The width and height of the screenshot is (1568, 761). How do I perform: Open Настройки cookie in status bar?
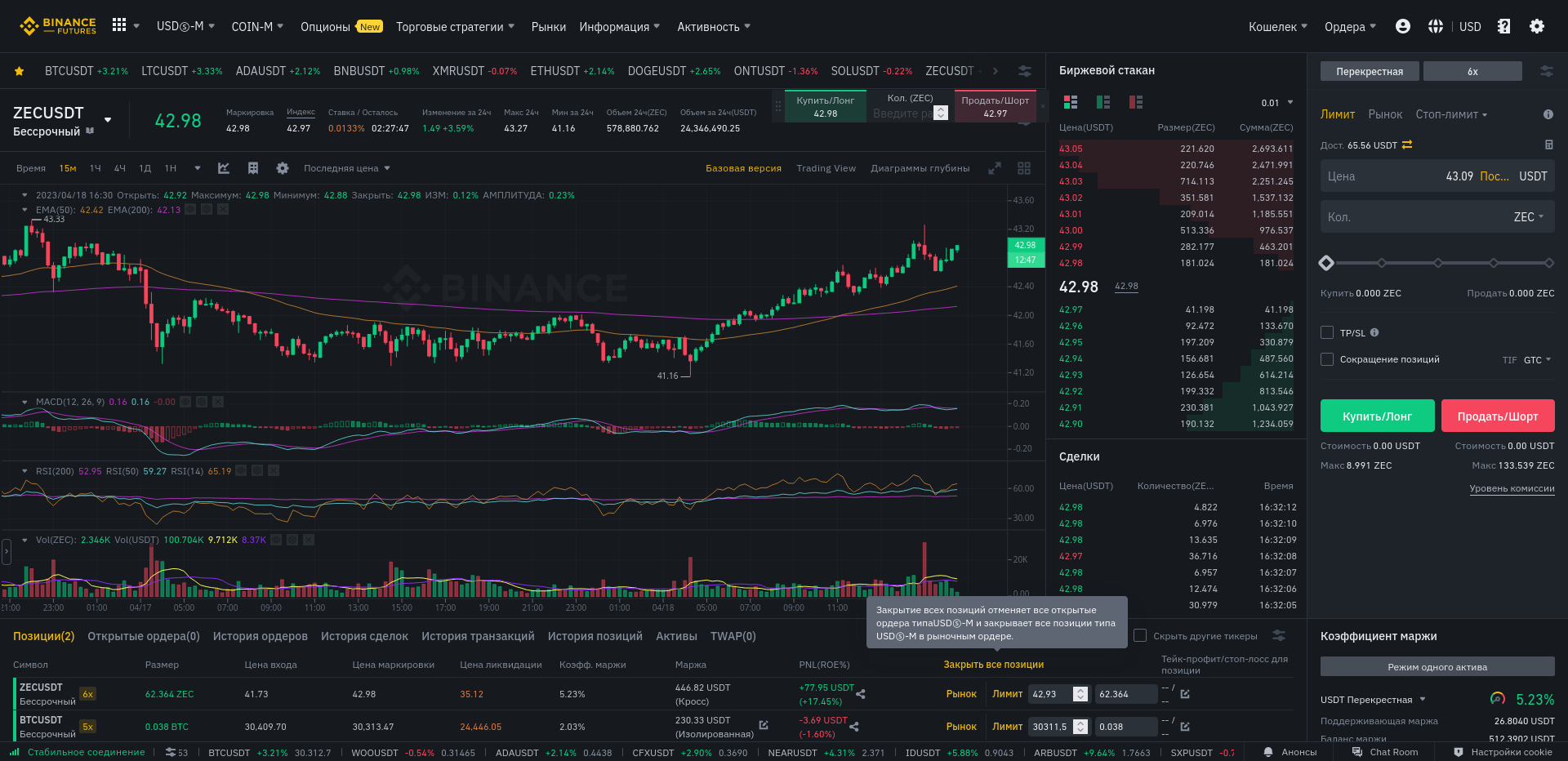tap(1503, 752)
